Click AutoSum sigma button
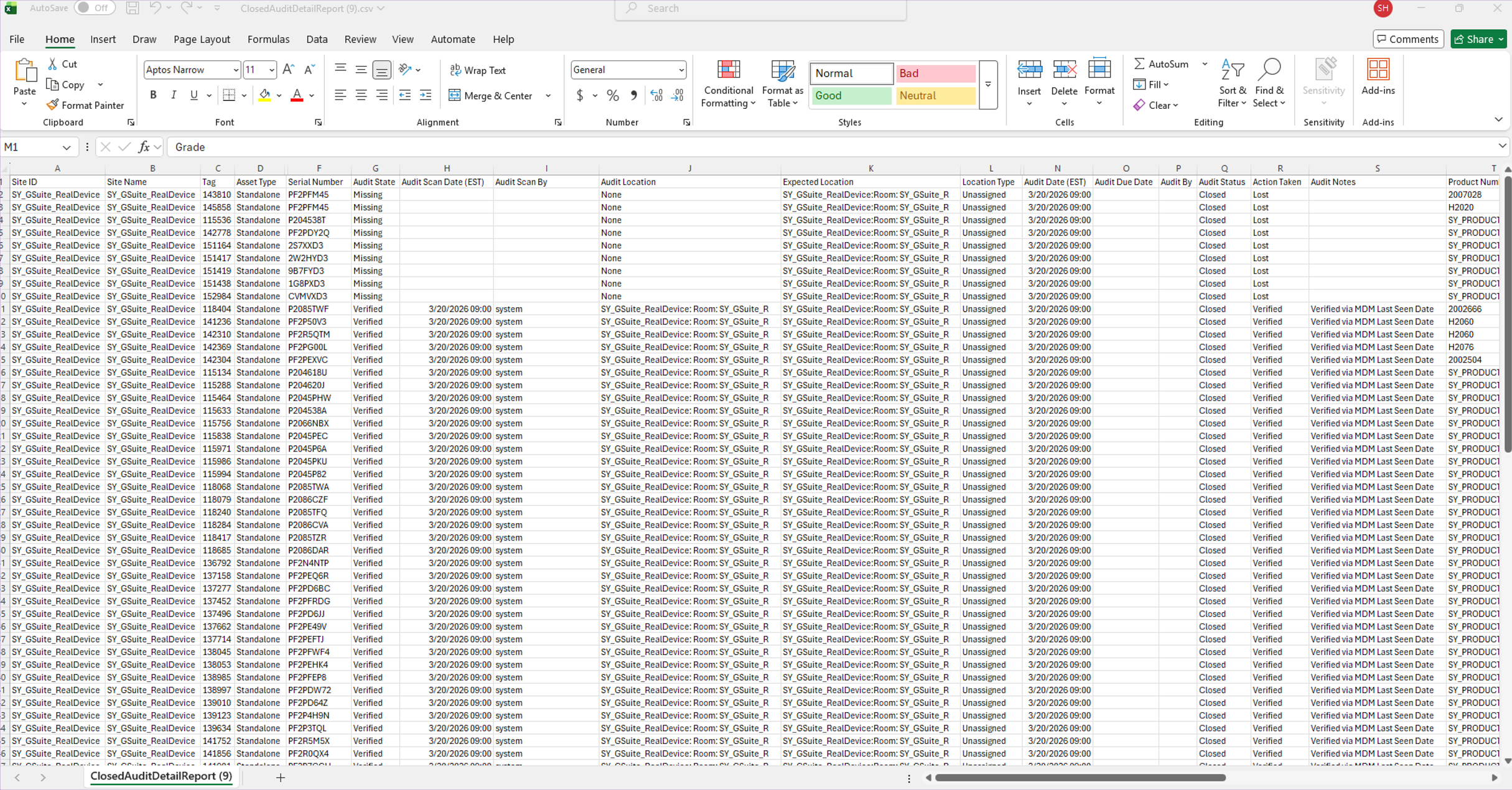 (x=1161, y=64)
